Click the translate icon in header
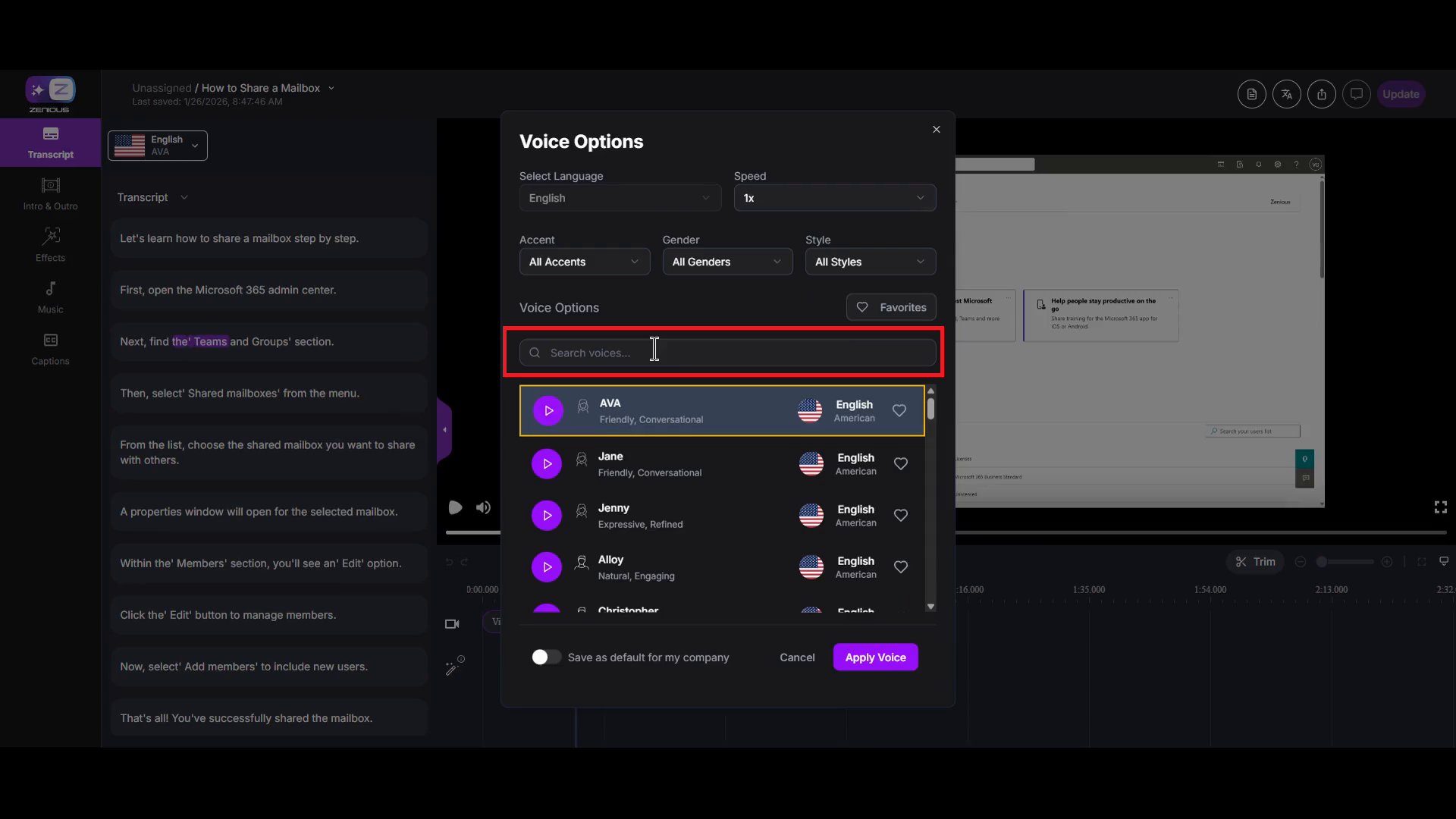1456x819 pixels. tap(1286, 94)
